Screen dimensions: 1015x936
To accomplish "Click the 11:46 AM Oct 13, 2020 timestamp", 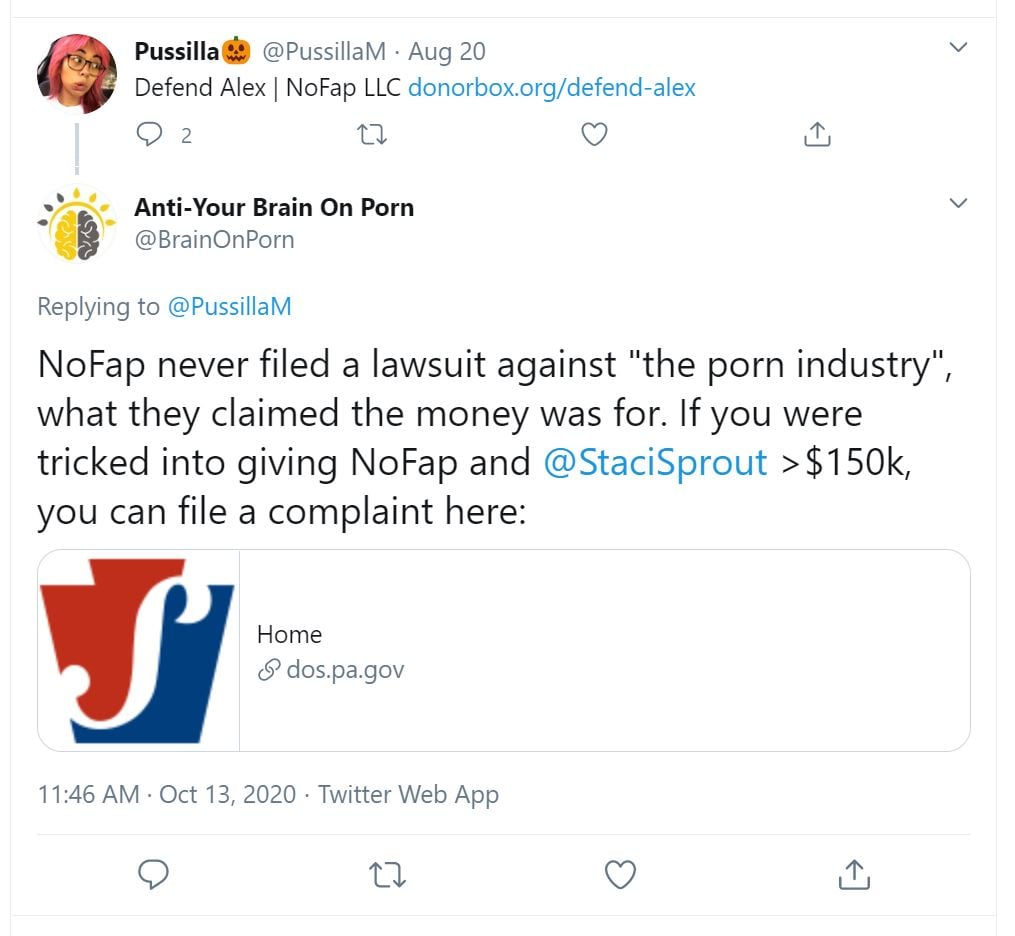I will [166, 795].
